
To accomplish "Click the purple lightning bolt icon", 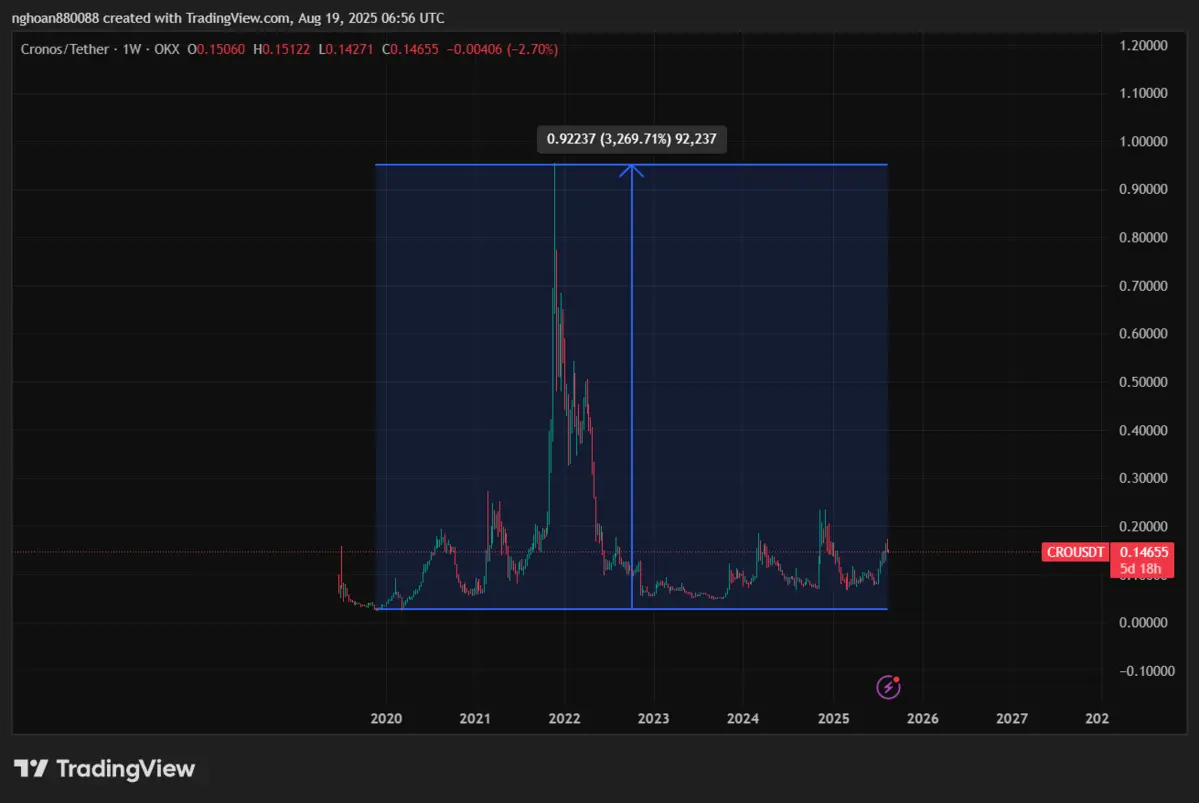I will pos(889,687).
